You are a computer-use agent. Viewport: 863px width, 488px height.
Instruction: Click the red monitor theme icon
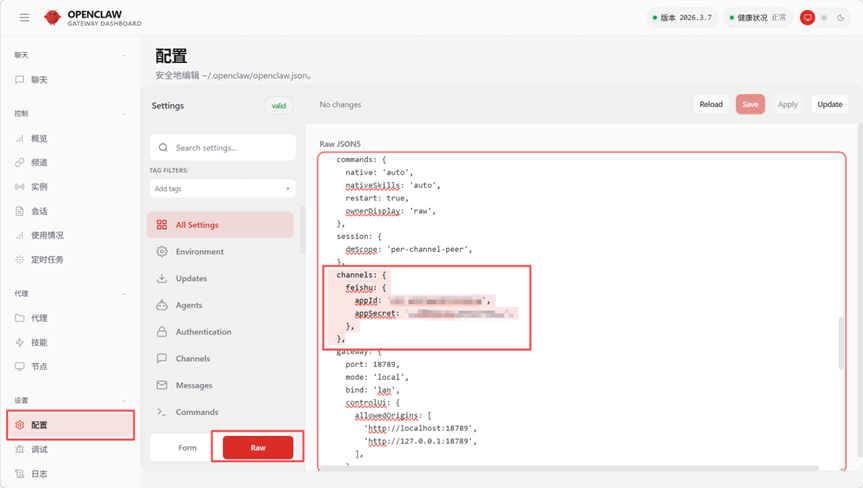[807, 18]
